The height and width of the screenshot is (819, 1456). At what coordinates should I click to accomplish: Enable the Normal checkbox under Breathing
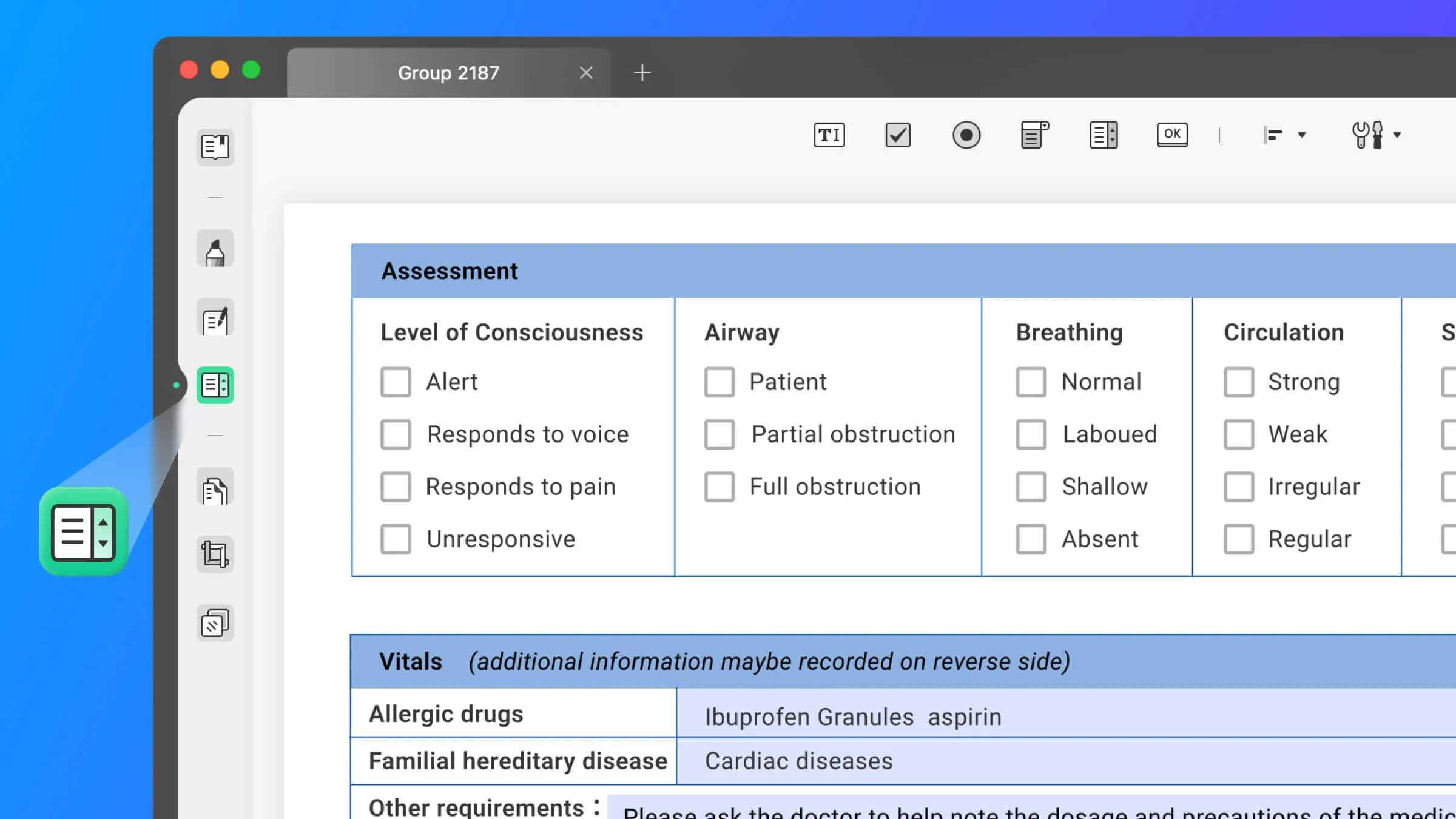1030,381
